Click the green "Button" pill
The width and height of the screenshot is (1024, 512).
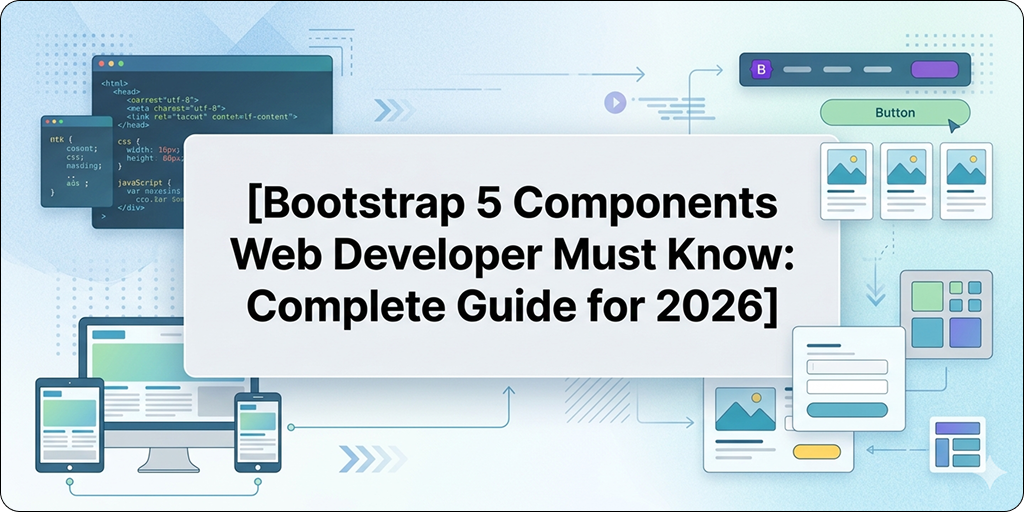coord(895,112)
